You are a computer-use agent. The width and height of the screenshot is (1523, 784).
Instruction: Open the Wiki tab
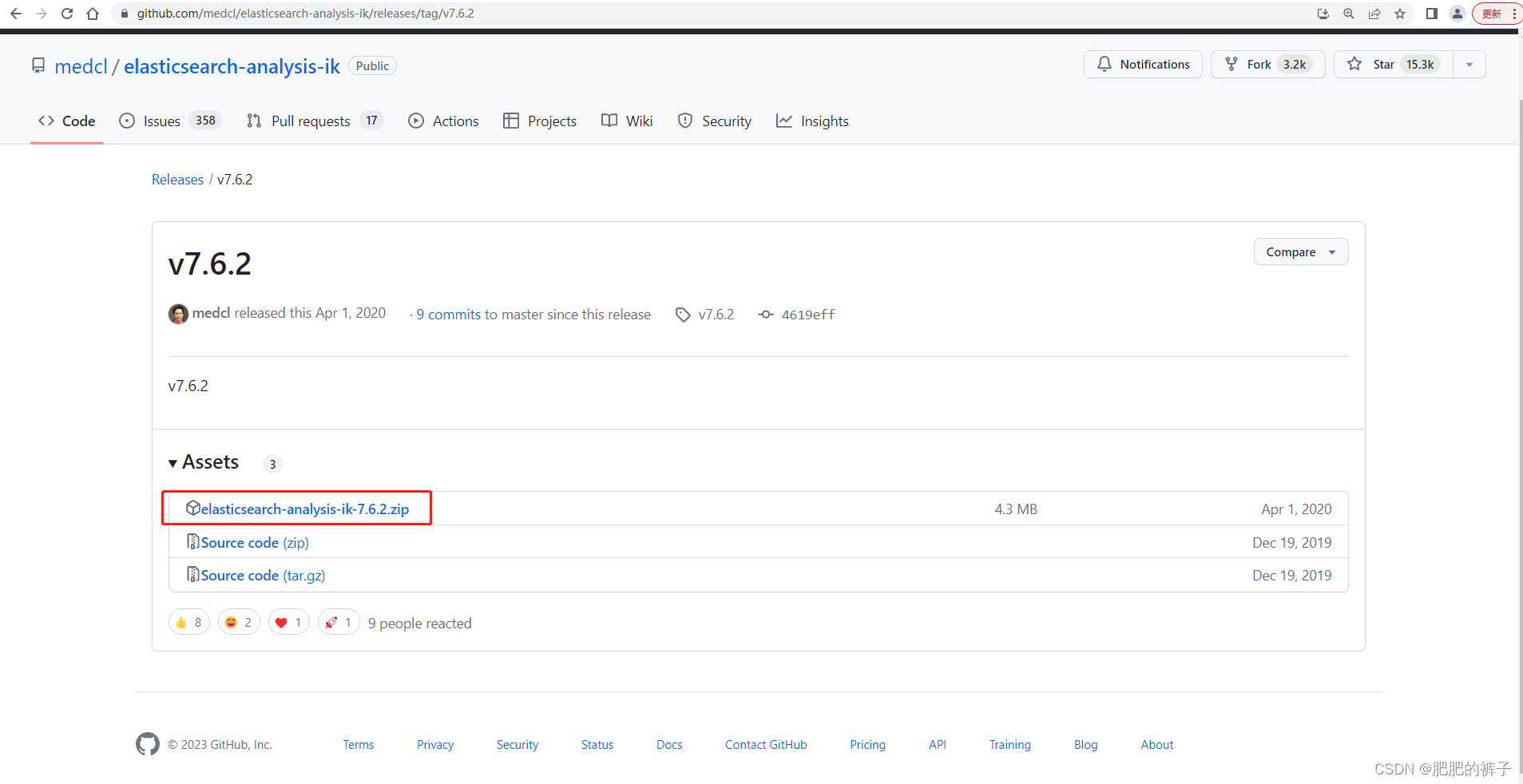click(627, 121)
